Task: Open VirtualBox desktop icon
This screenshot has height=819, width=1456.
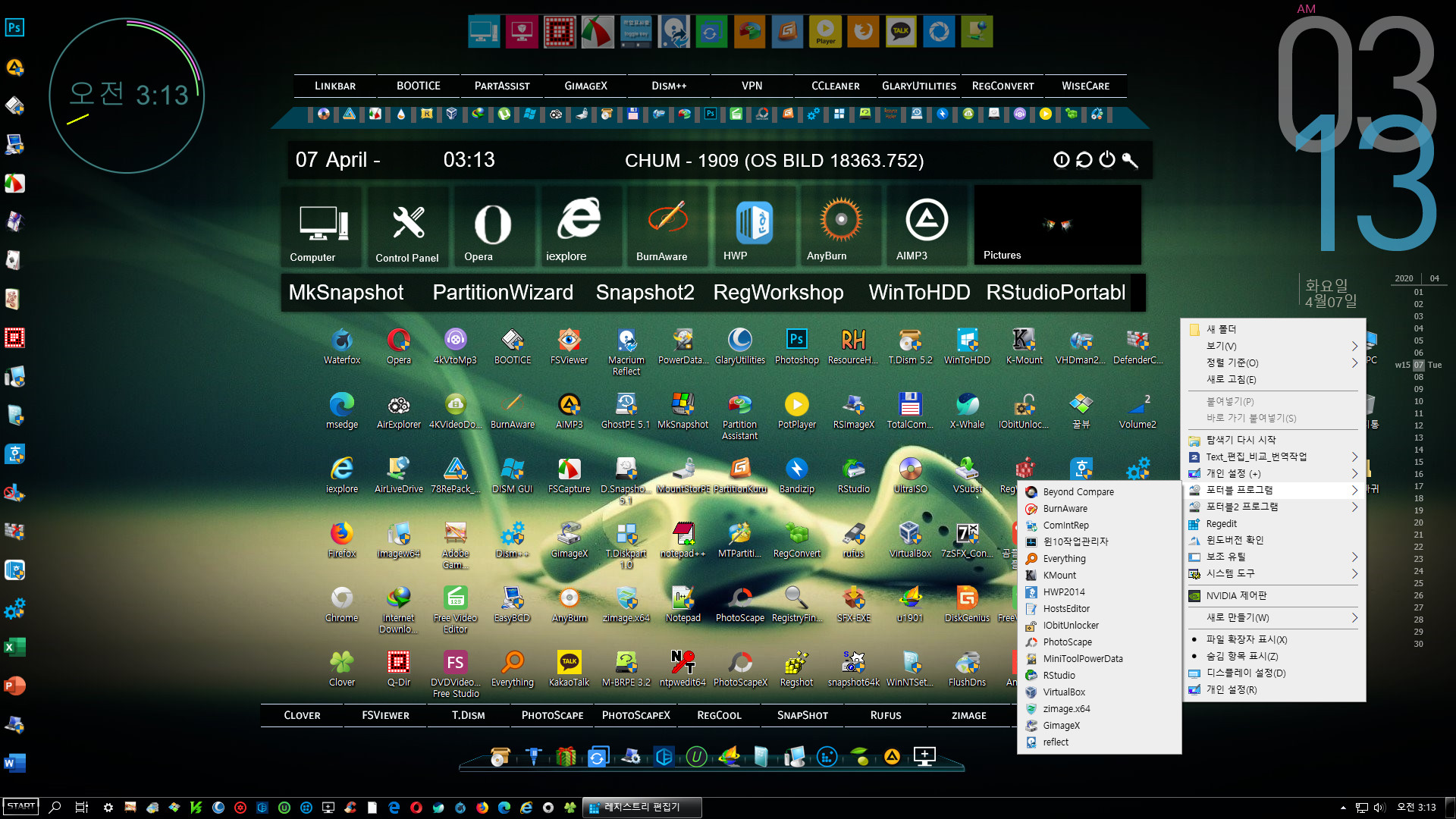Action: 910,540
